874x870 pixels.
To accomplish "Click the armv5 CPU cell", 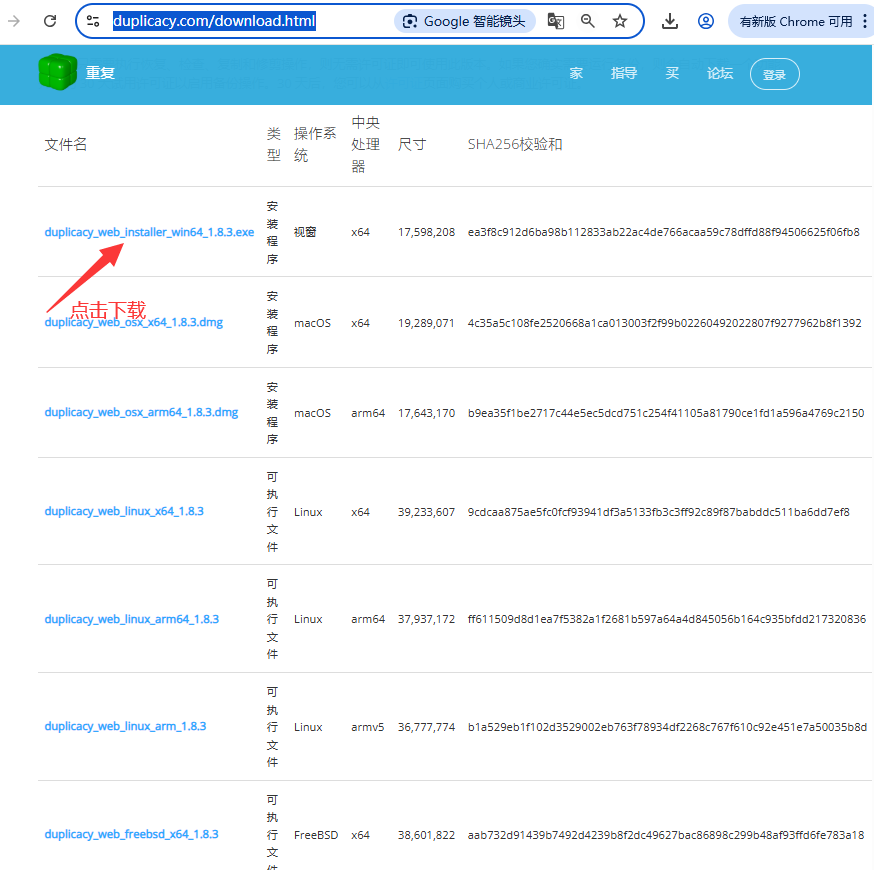I will coord(367,727).
